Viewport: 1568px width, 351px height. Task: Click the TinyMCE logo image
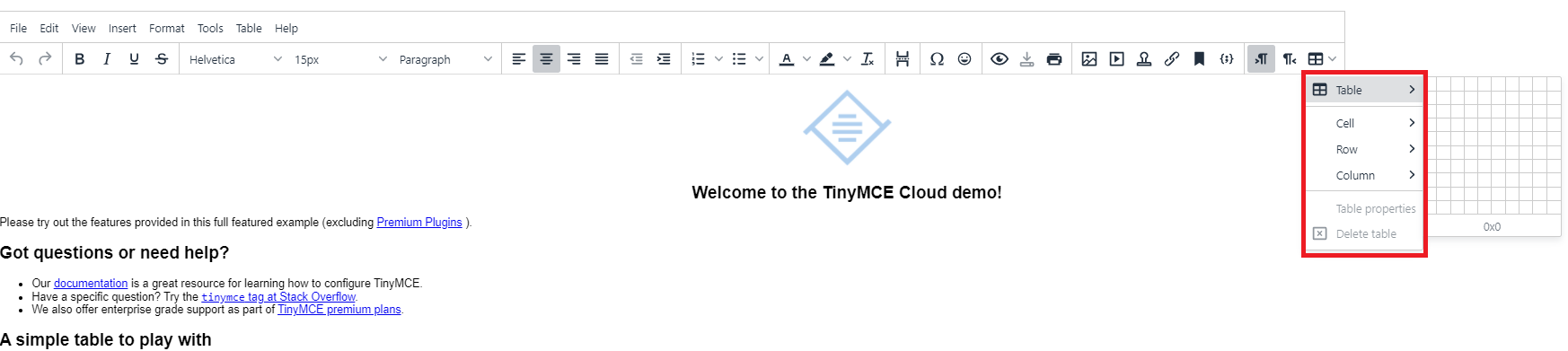click(x=847, y=127)
